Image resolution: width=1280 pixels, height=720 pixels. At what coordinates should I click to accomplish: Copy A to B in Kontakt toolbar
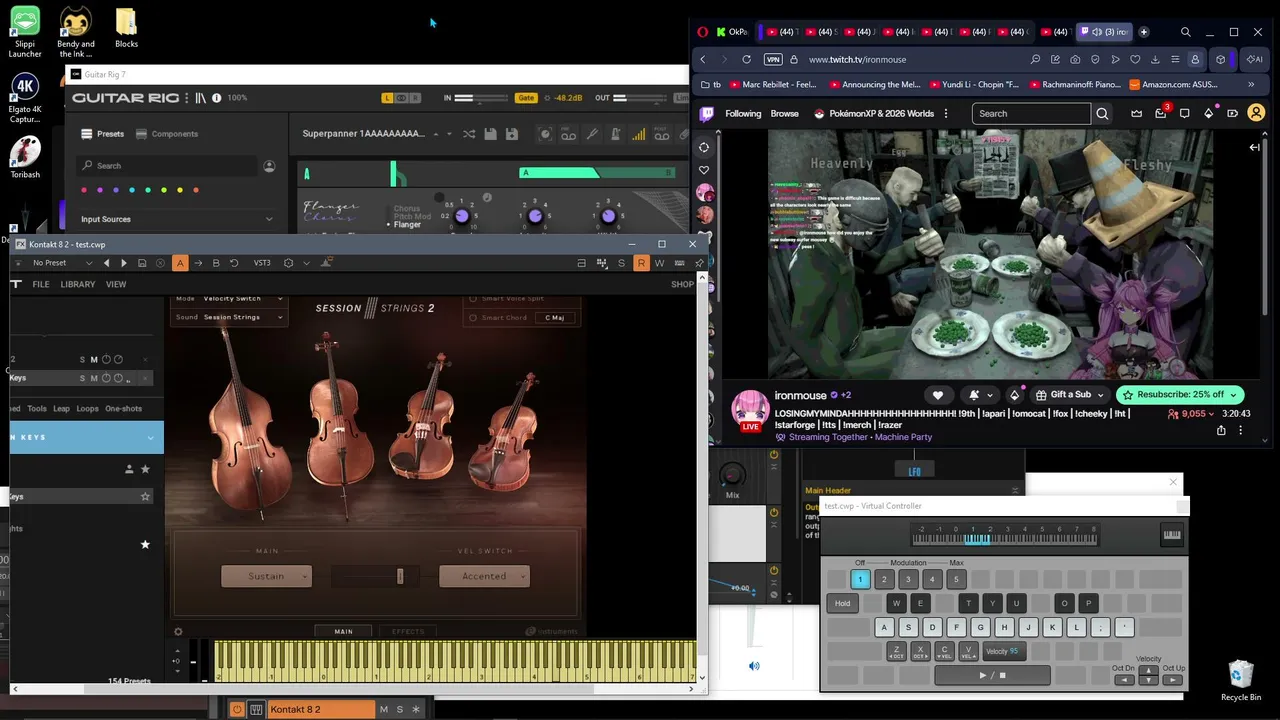[198, 263]
